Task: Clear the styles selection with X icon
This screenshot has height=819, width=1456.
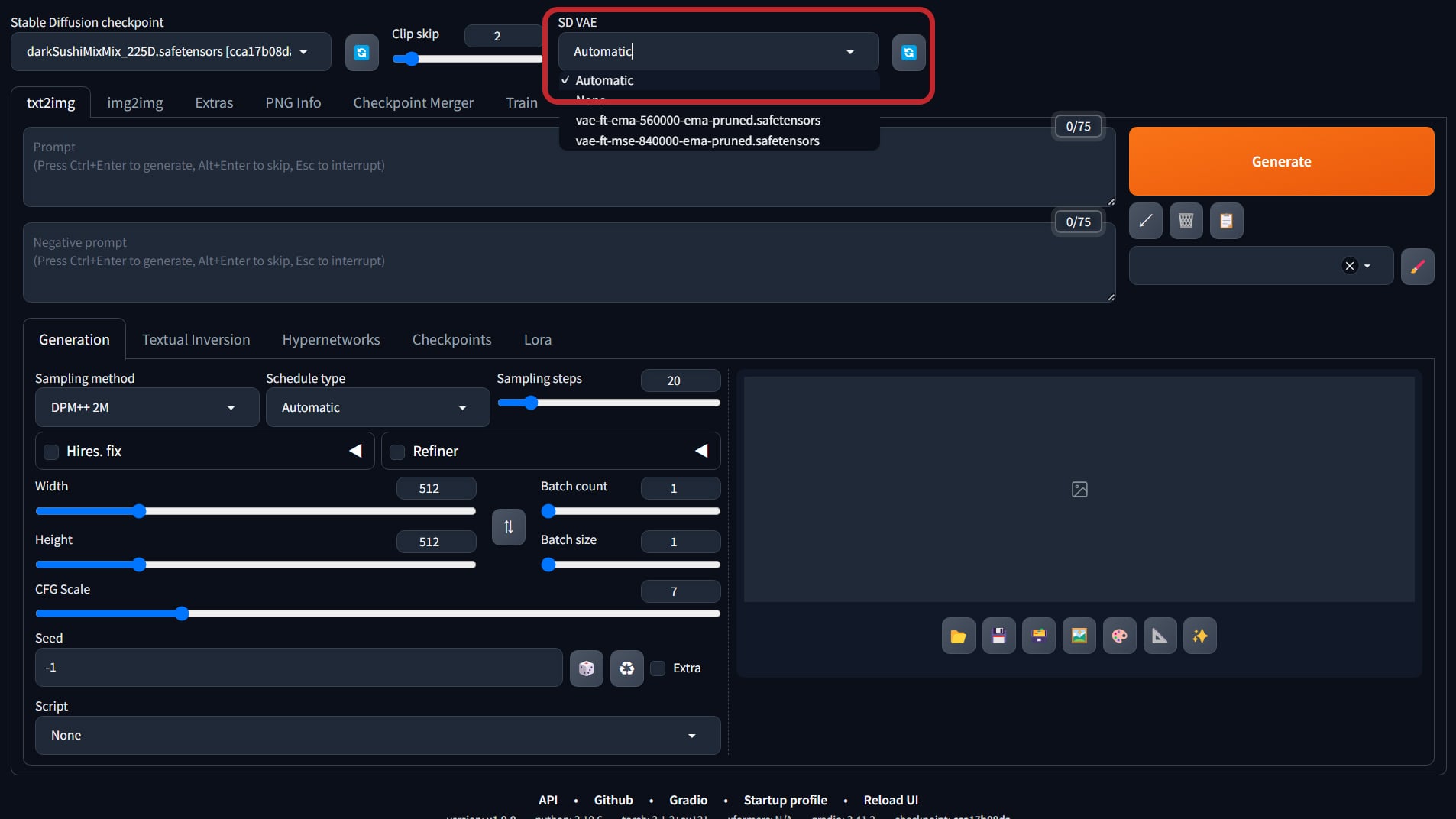Action: pos(1350,266)
